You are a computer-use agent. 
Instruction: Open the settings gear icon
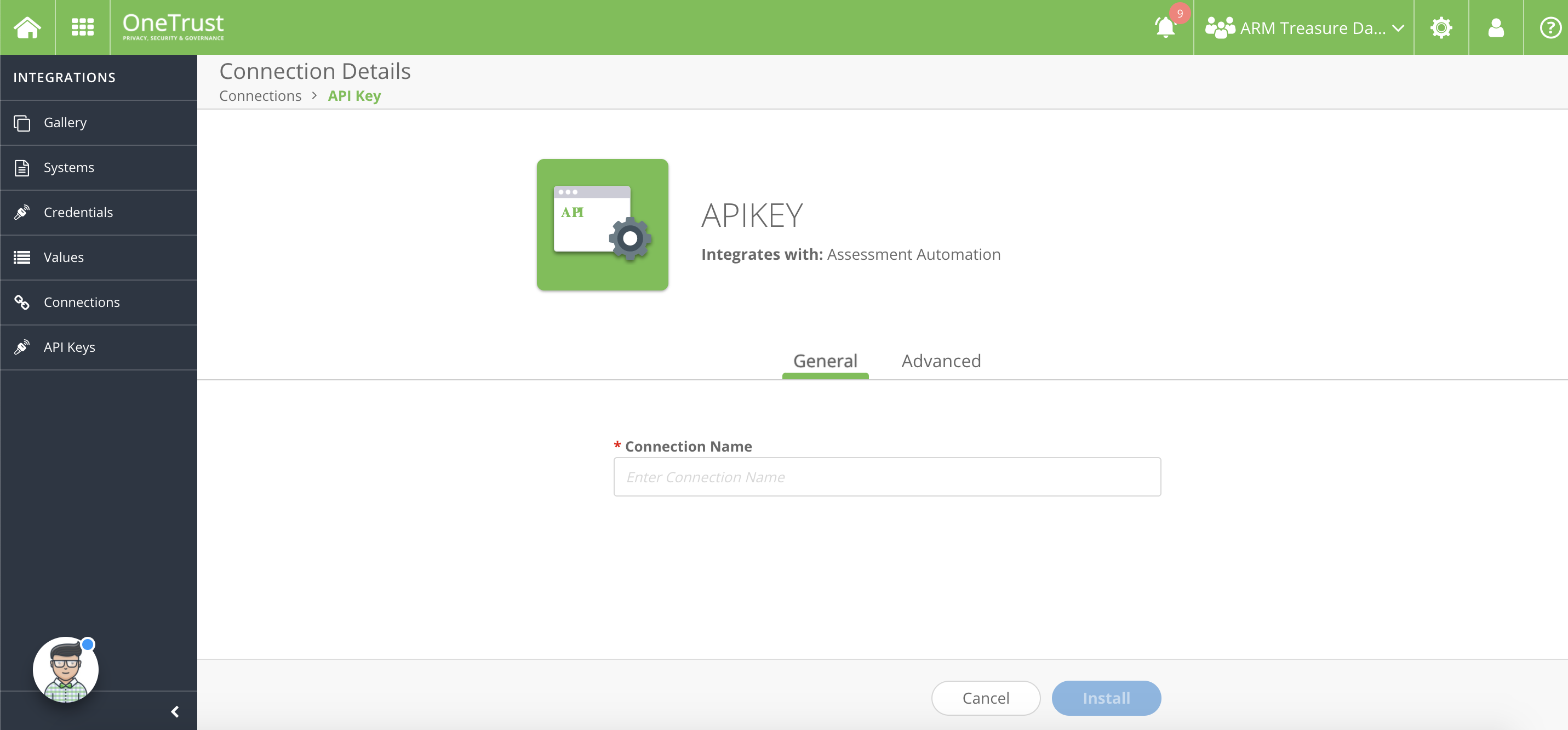(1441, 27)
